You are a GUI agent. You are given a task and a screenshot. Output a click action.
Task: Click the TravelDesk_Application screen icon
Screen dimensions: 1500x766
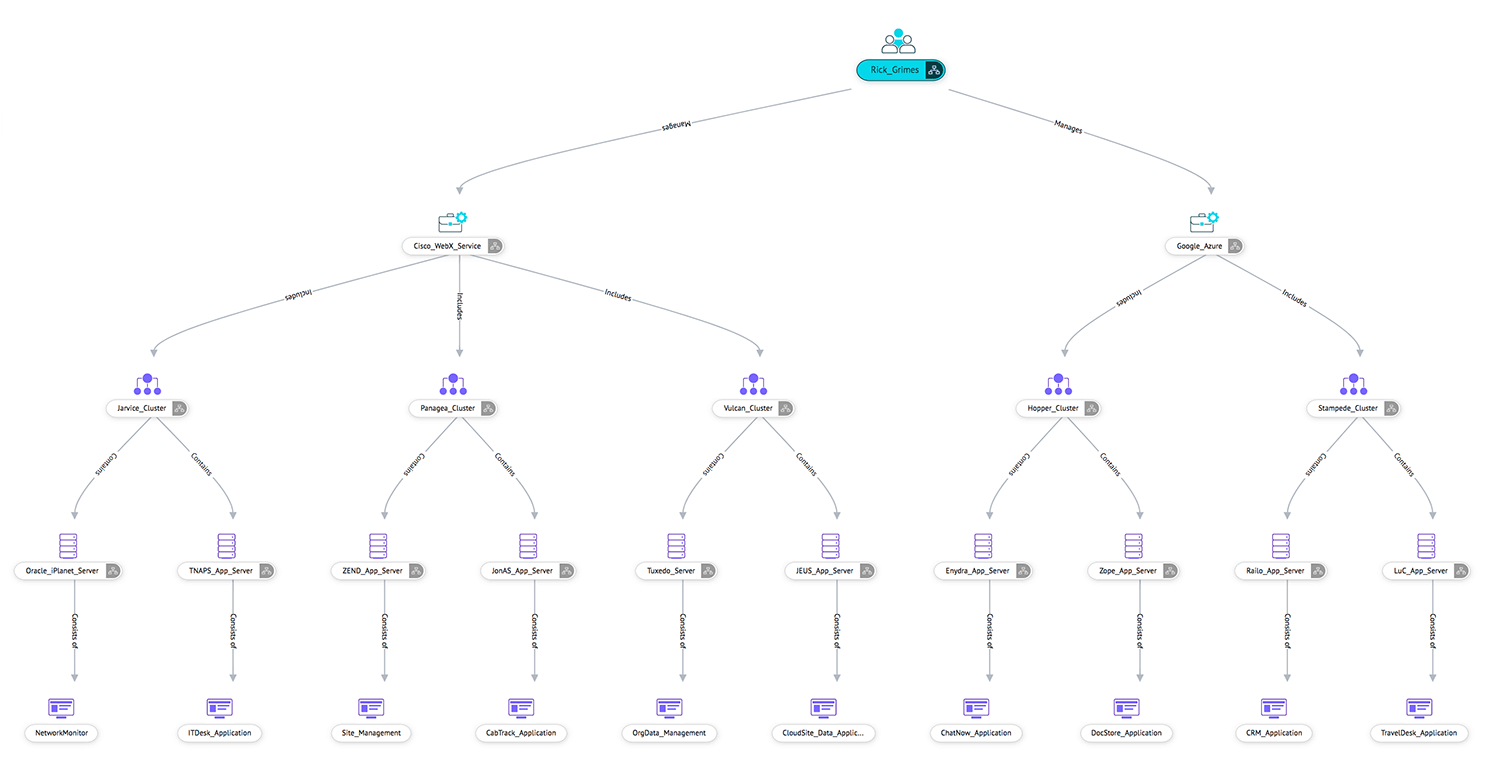1420,708
